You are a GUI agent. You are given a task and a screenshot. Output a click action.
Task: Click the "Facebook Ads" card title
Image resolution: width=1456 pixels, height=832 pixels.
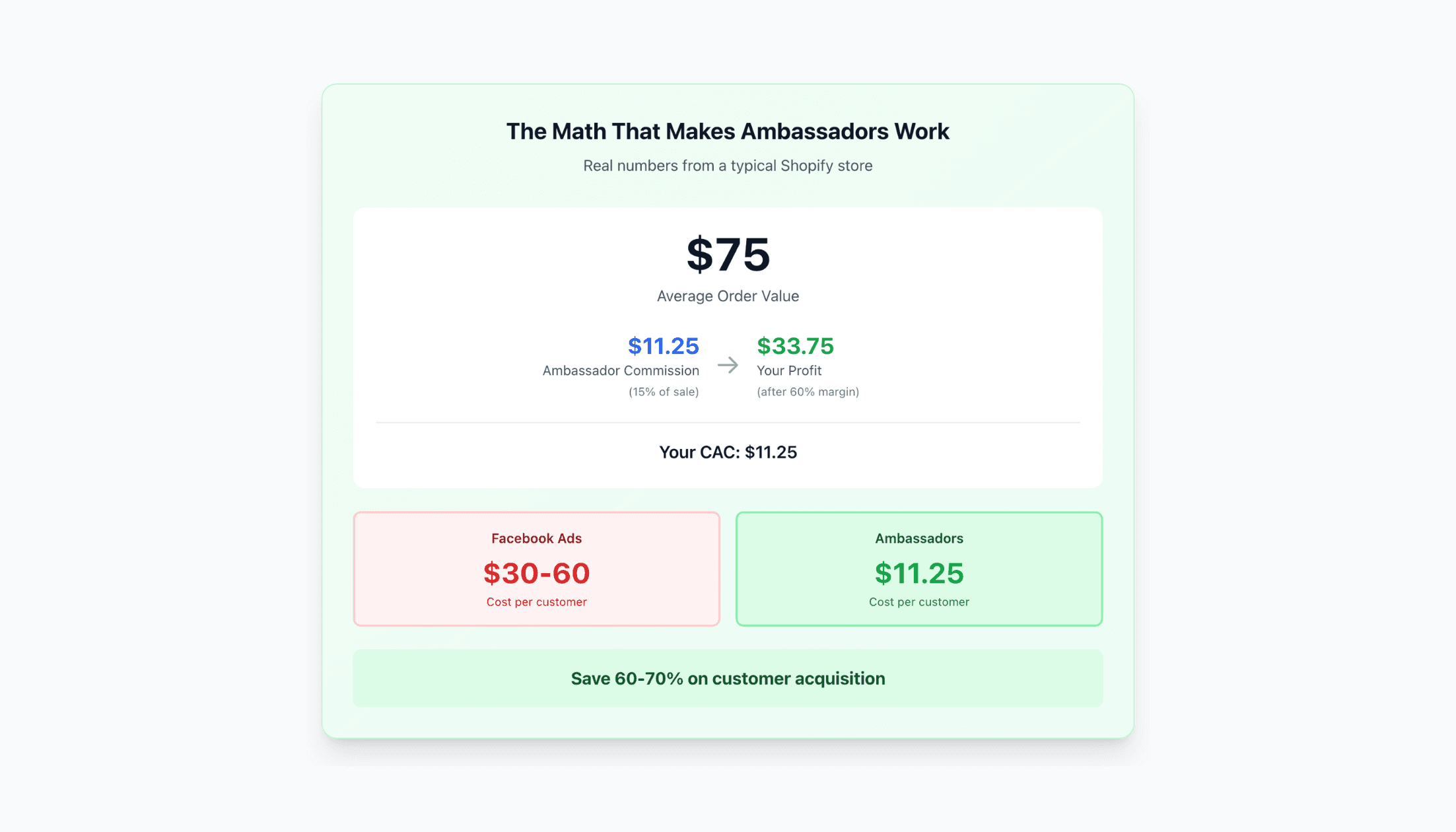coord(536,538)
